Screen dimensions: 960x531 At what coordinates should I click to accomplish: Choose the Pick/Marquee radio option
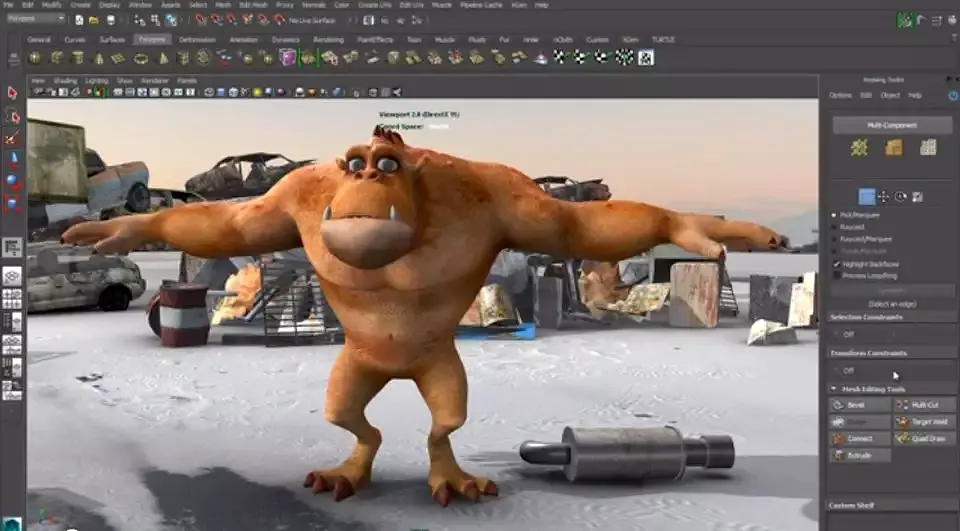(x=834, y=216)
